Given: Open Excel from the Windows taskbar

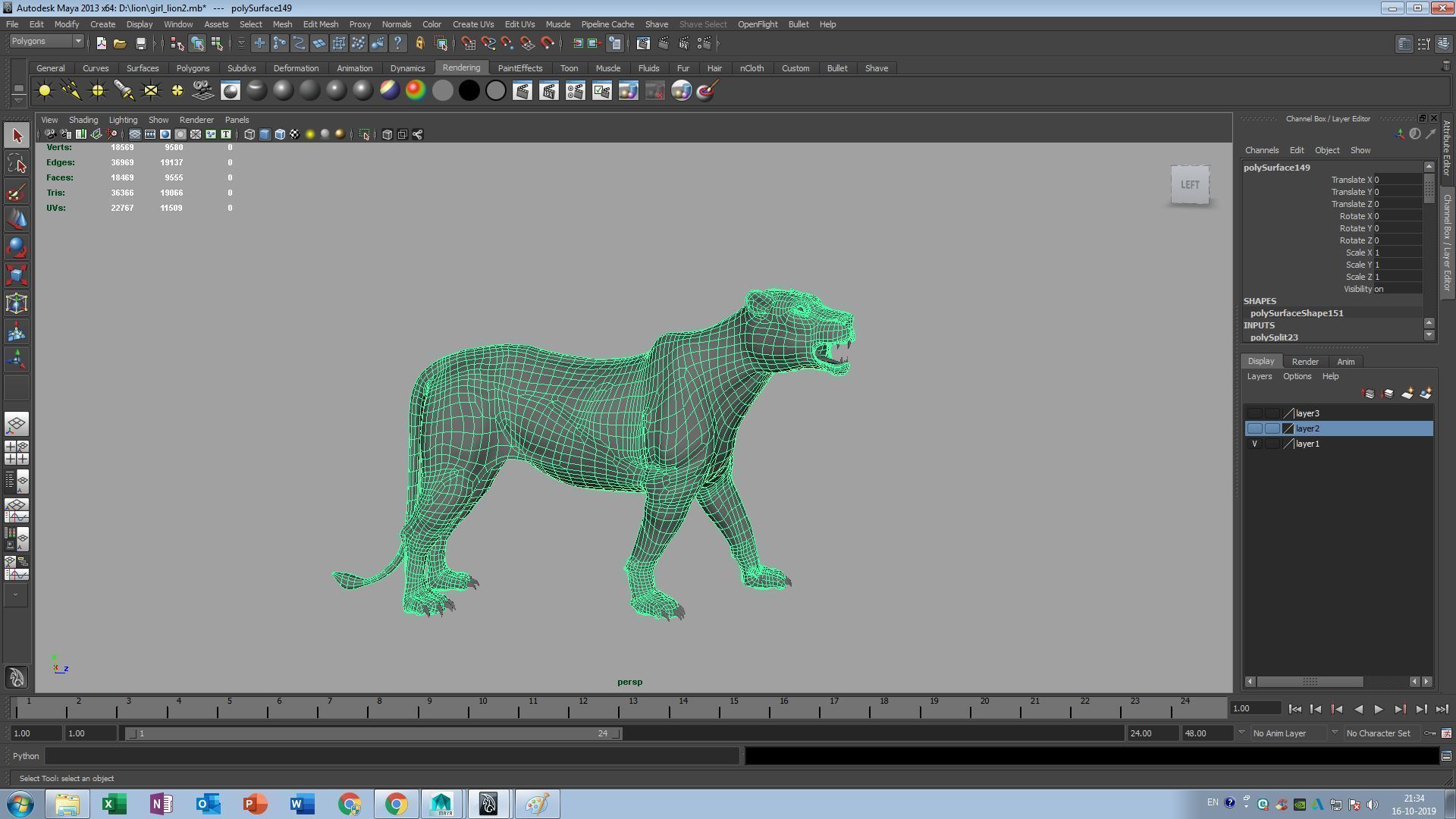Looking at the screenshot, I should point(115,804).
